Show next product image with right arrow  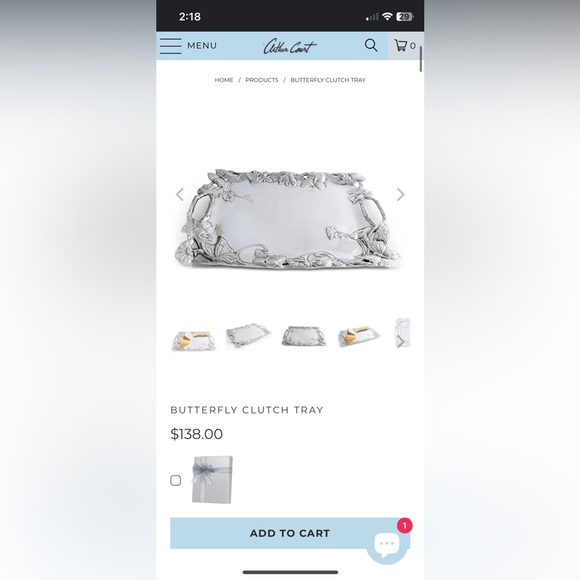(401, 194)
